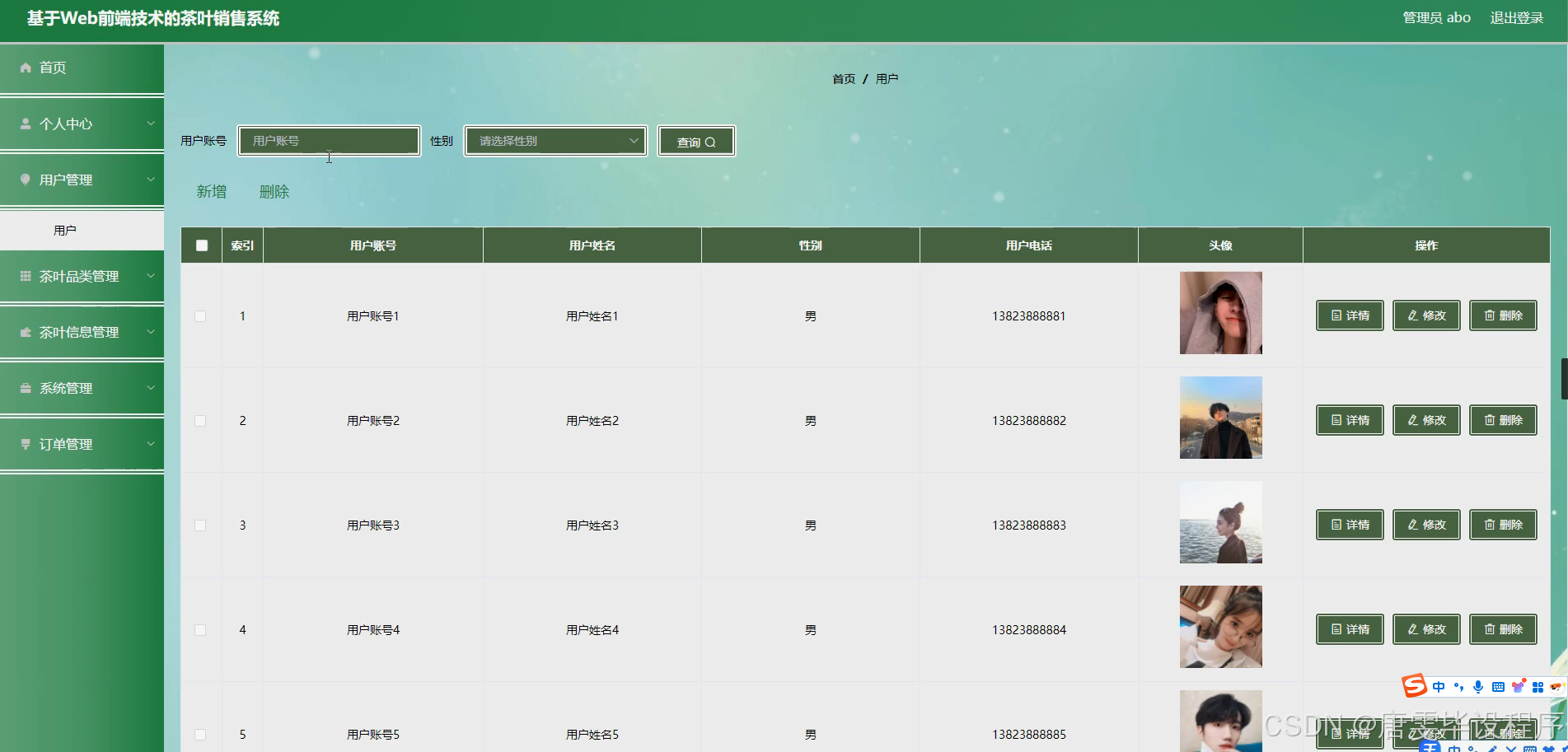Open 详情 for 用户账号2
The width and height of the screenshot is (1568, 752).
(1350, 420)
